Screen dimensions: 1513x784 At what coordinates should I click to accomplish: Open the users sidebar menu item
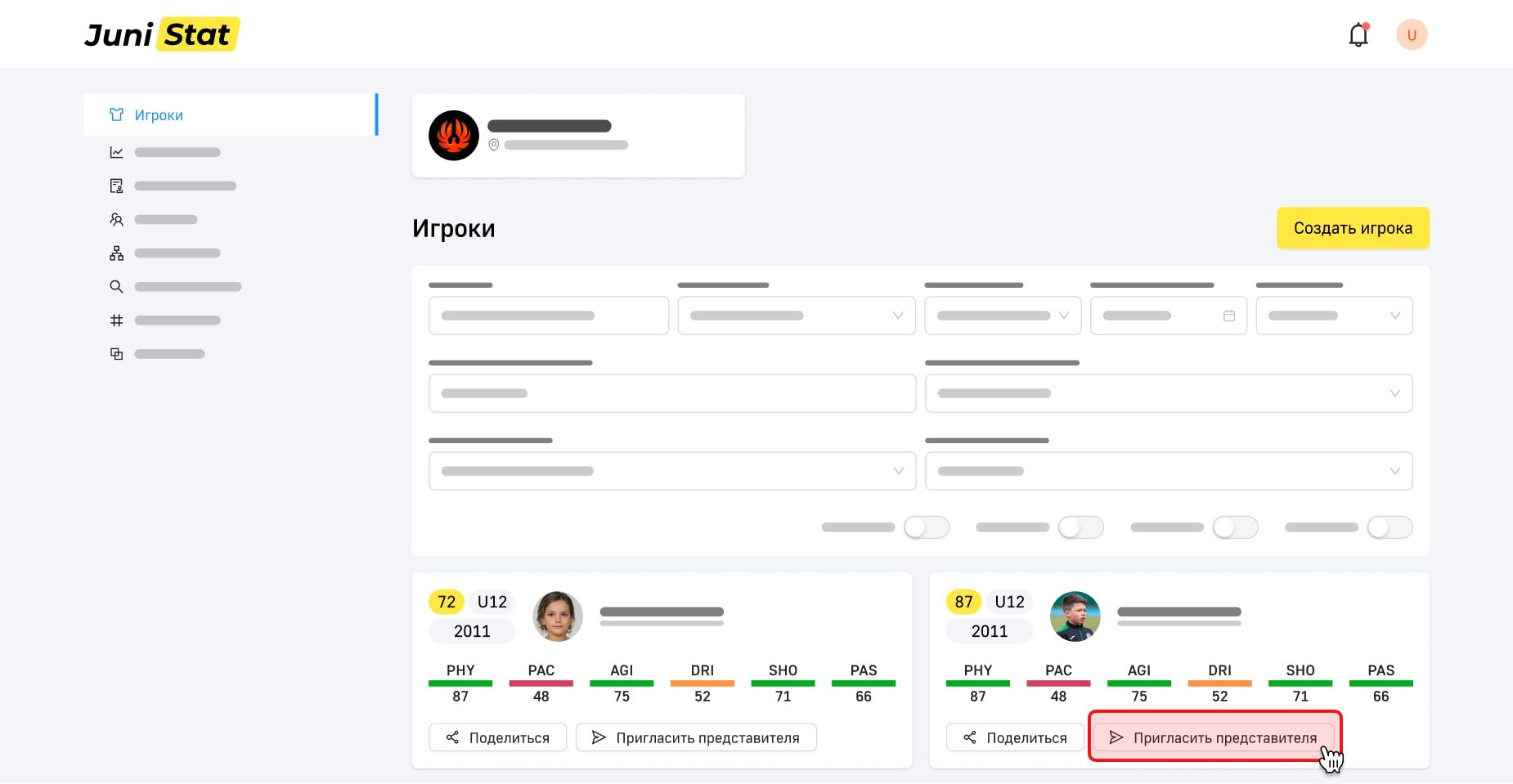tap(117, 220)
